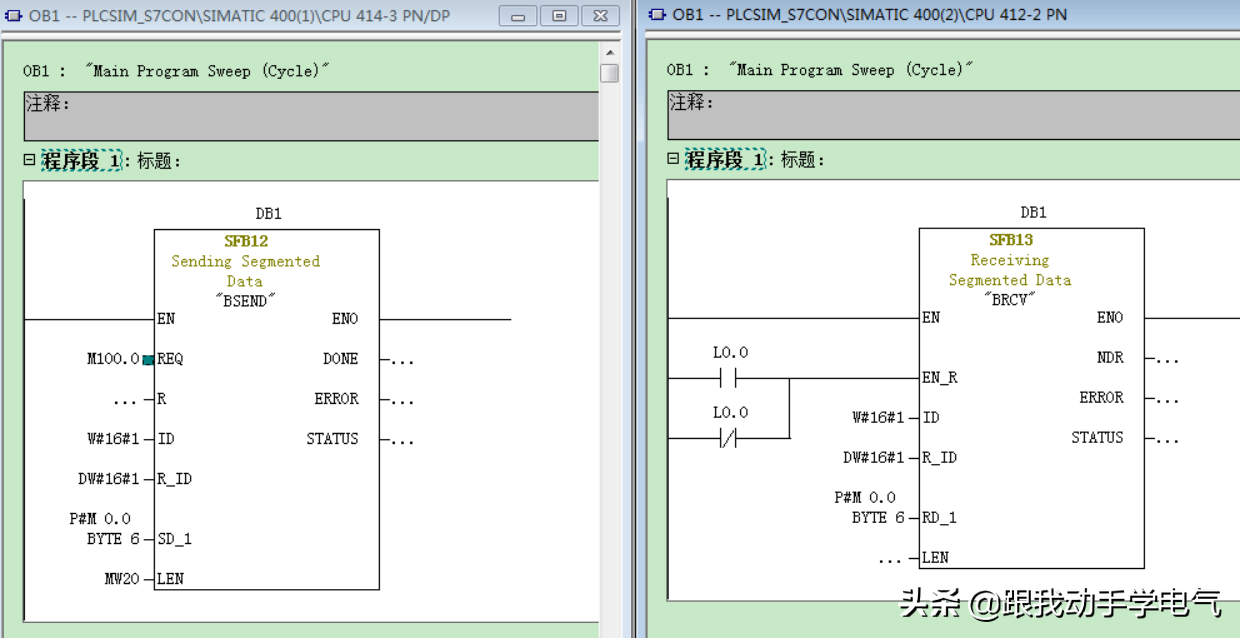The height and width of the screenshot is (638, 1240).
Task: Select the M100.0 operand at REQ
Action: click(113, 359)
